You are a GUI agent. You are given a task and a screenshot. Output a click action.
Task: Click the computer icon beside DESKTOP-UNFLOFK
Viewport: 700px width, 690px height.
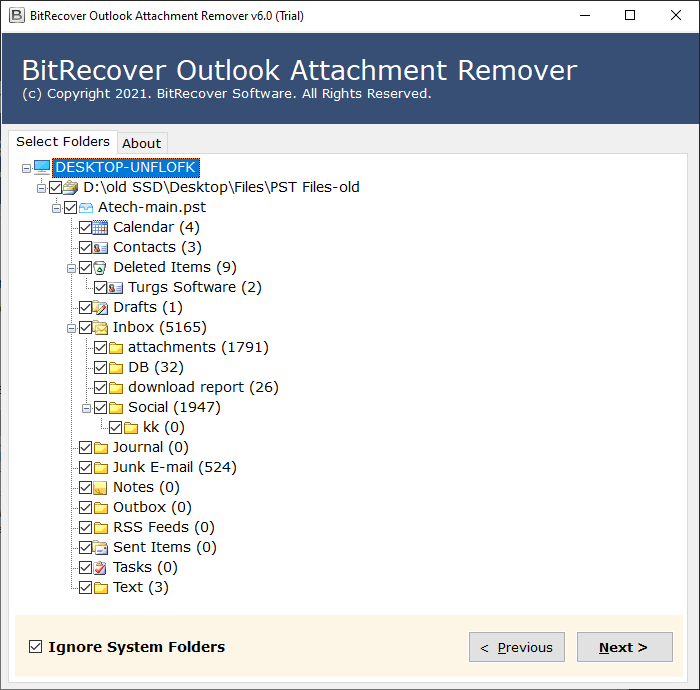(x=42, y=167)
